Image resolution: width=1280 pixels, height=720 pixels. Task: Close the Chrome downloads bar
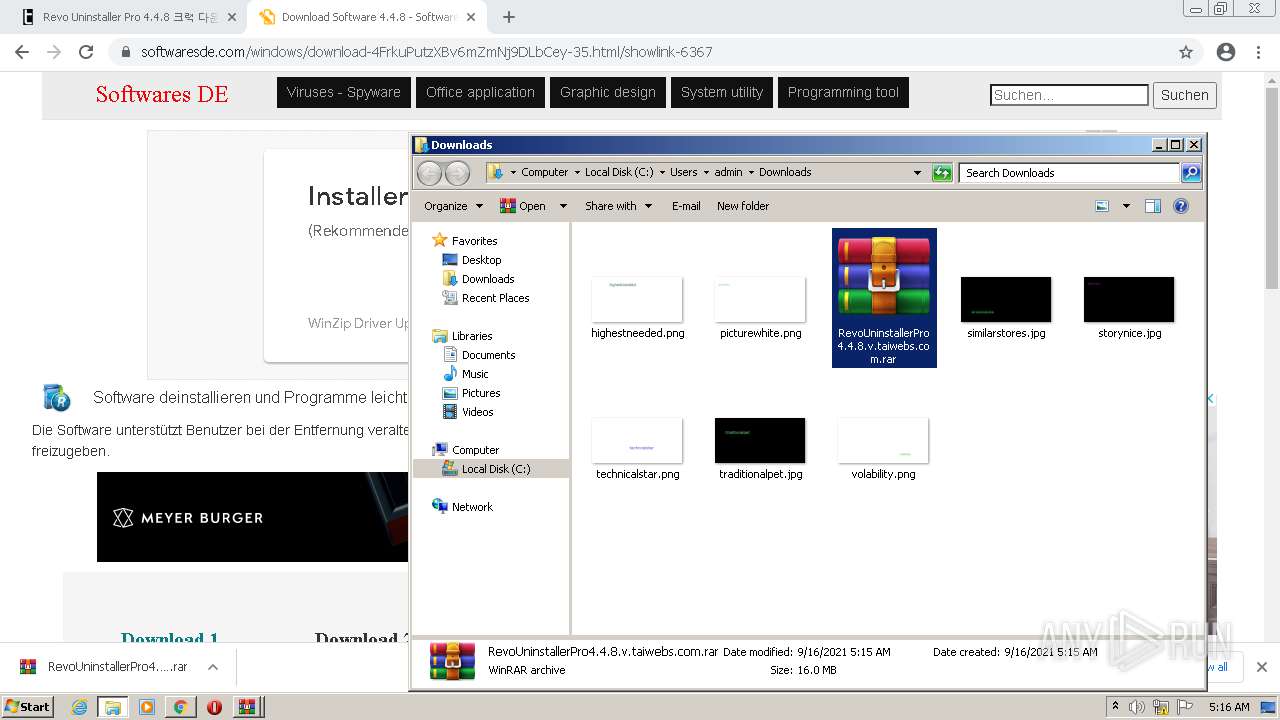click(1261, 667)
